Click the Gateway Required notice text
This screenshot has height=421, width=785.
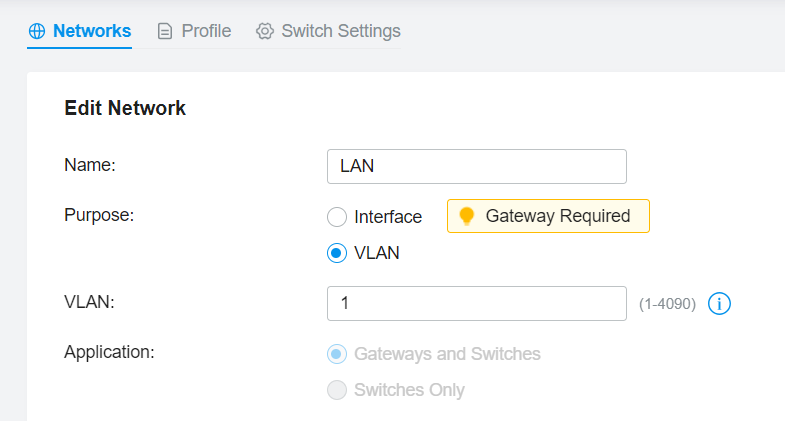[557, 216]
